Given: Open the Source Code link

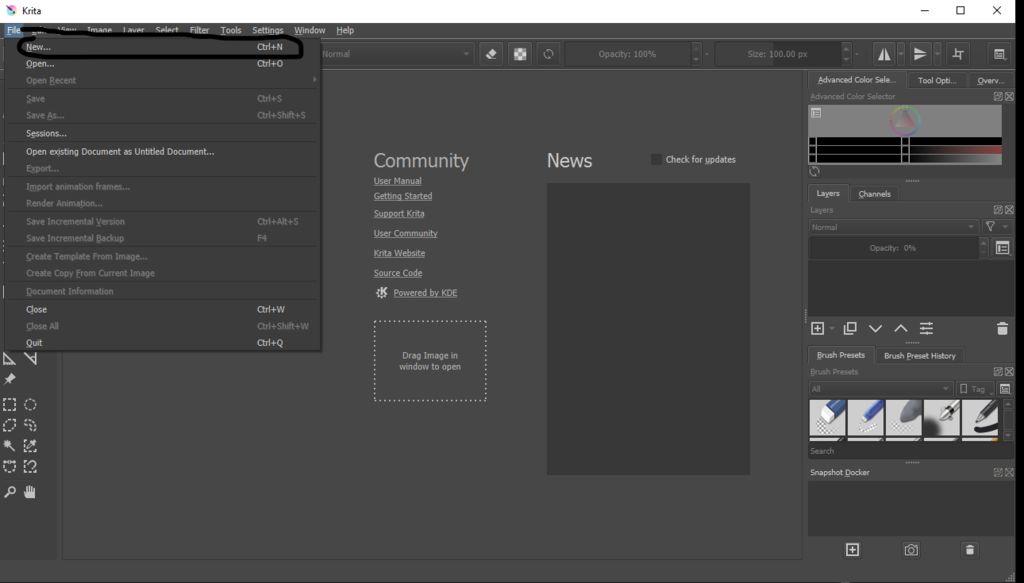Looking at the screenshot, I should [398, 273].
